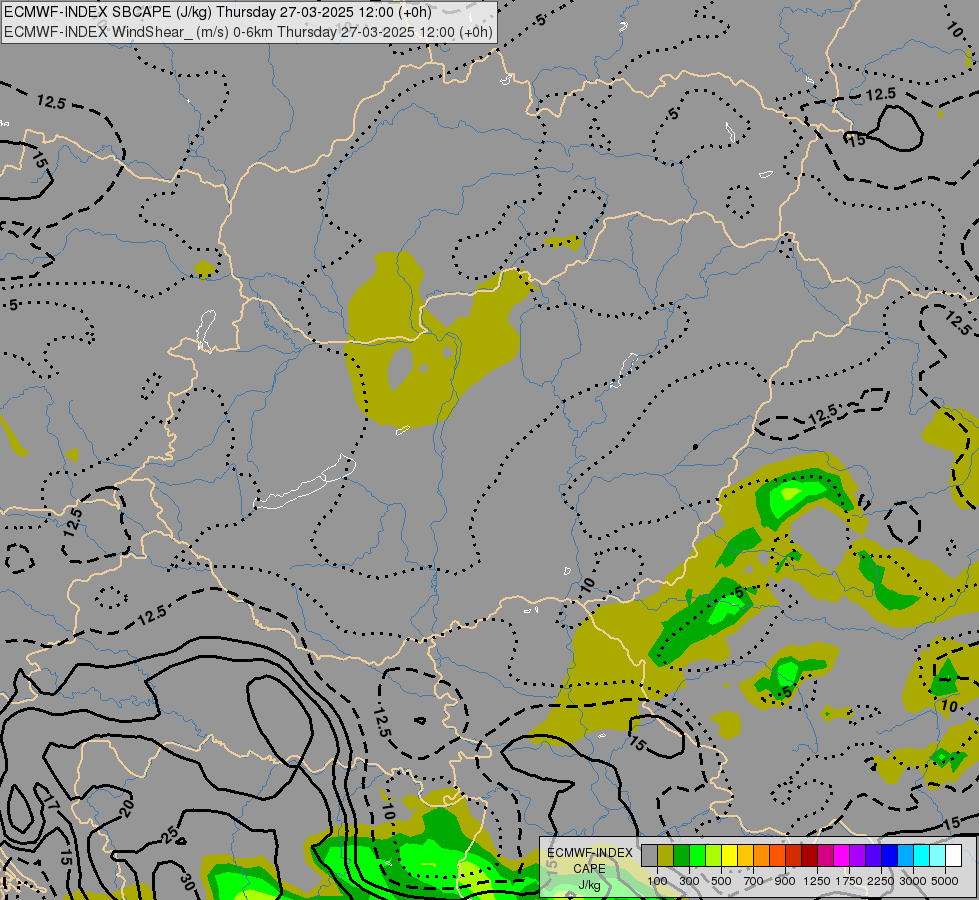Pick the dark maroon legend swatch
Image resolution: width=979 pixels, height=900 pixels.
tap(809, 855)
